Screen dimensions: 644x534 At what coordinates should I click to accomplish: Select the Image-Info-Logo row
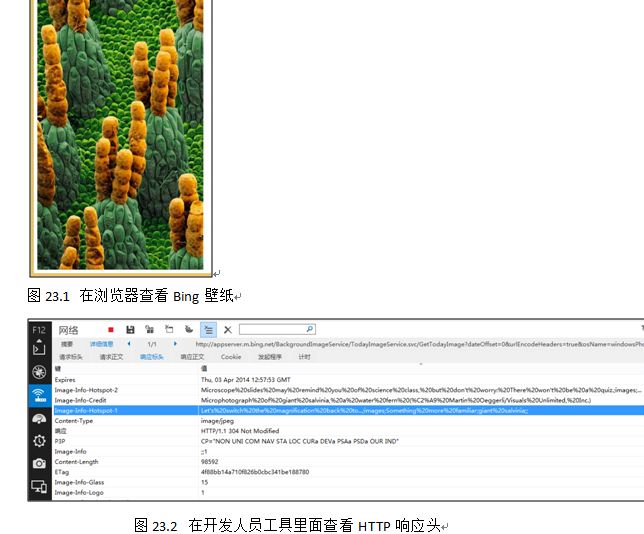(348, 493)
